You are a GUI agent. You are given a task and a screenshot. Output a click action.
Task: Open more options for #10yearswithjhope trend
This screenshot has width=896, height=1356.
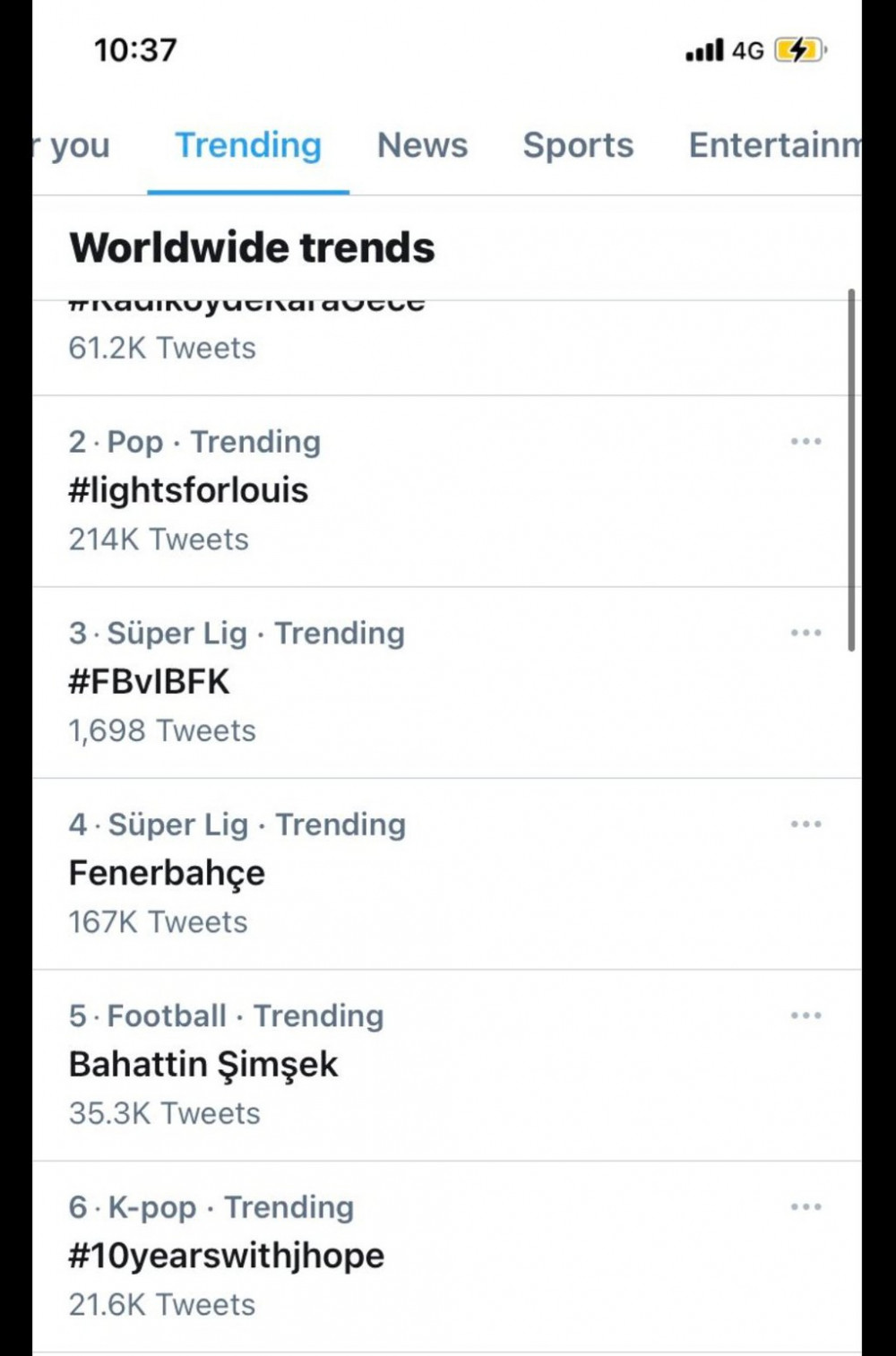(806, 1206)
